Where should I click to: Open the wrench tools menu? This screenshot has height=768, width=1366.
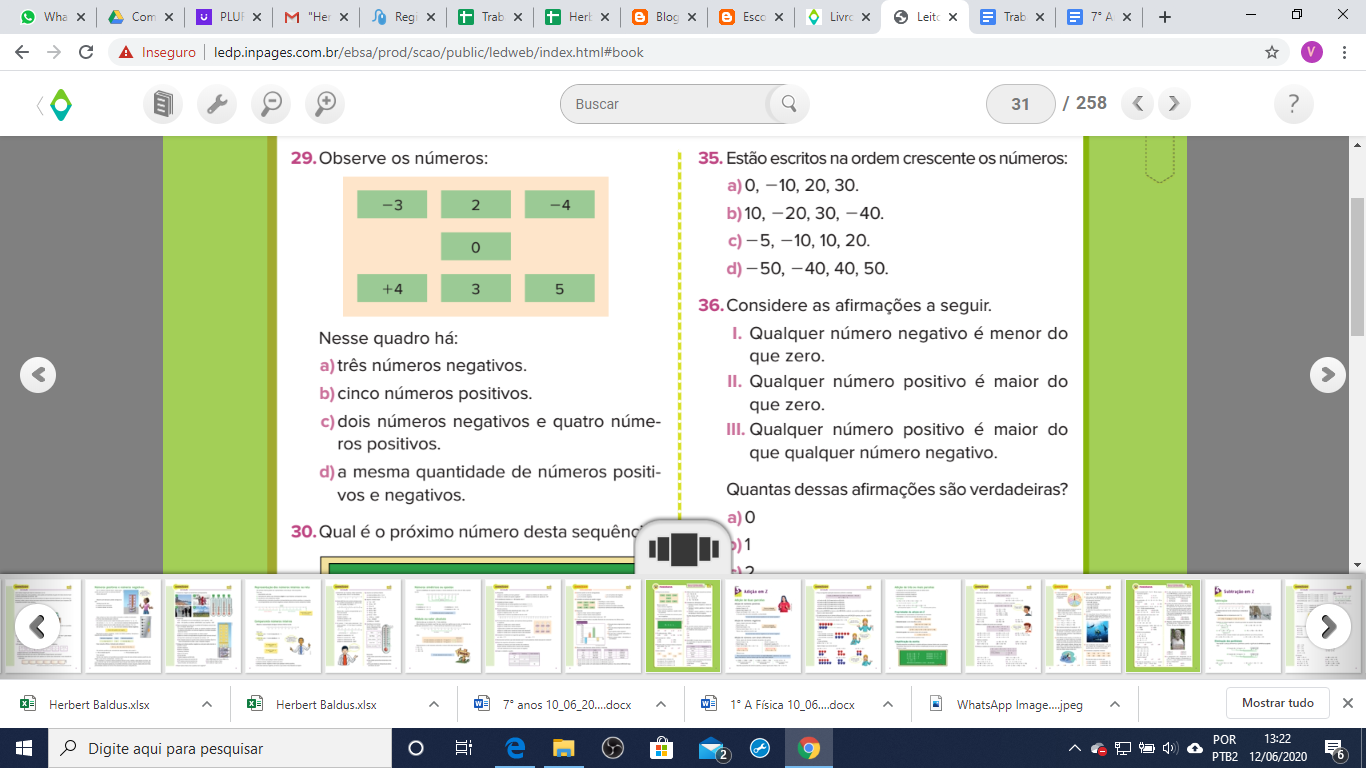(x=217, y=103)
